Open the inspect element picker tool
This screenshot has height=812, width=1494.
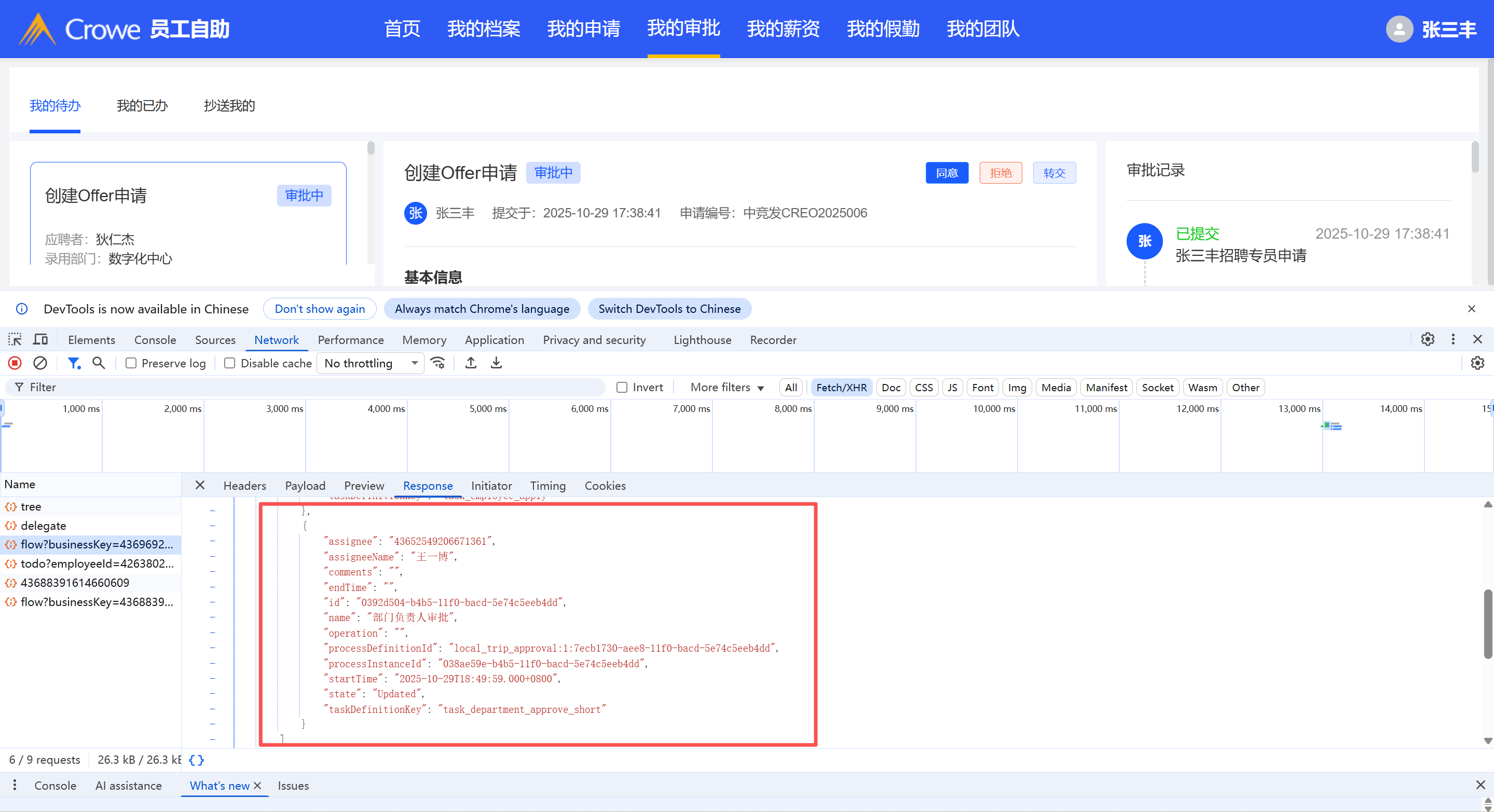click(x=15, y=339)
